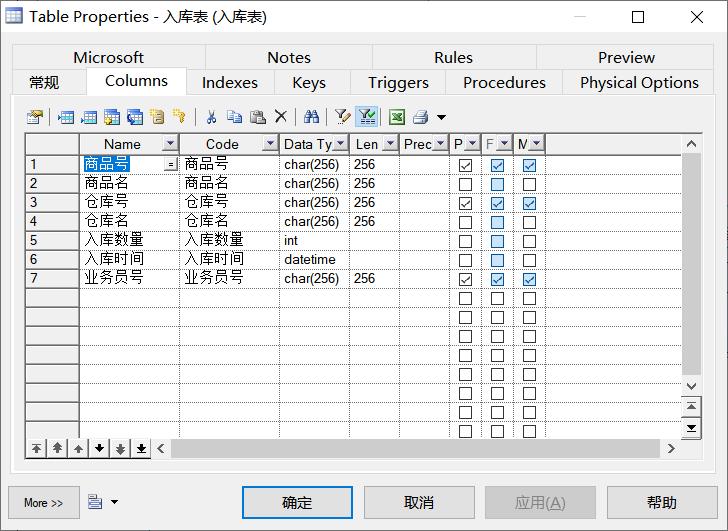Move row up one page arrow
This screenshot has height=531, width=728.
(x=57, y=448)
